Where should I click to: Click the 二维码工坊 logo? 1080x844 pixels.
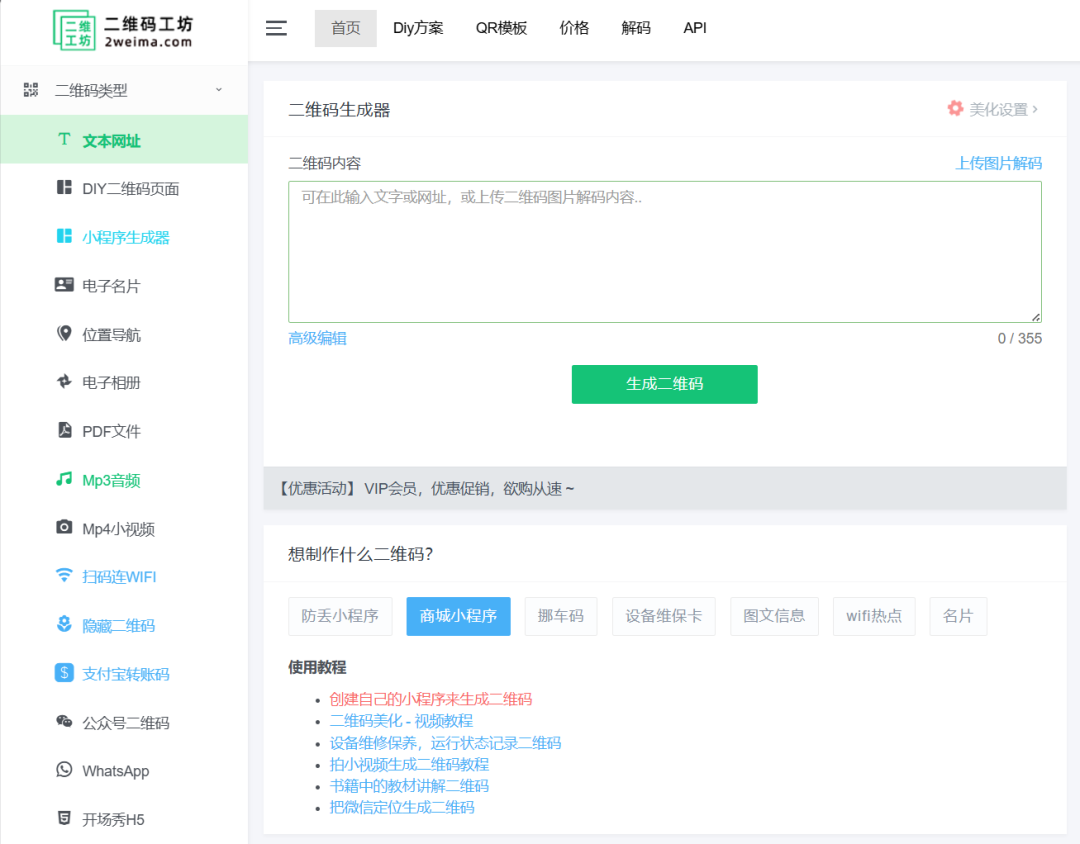[123, 30]
